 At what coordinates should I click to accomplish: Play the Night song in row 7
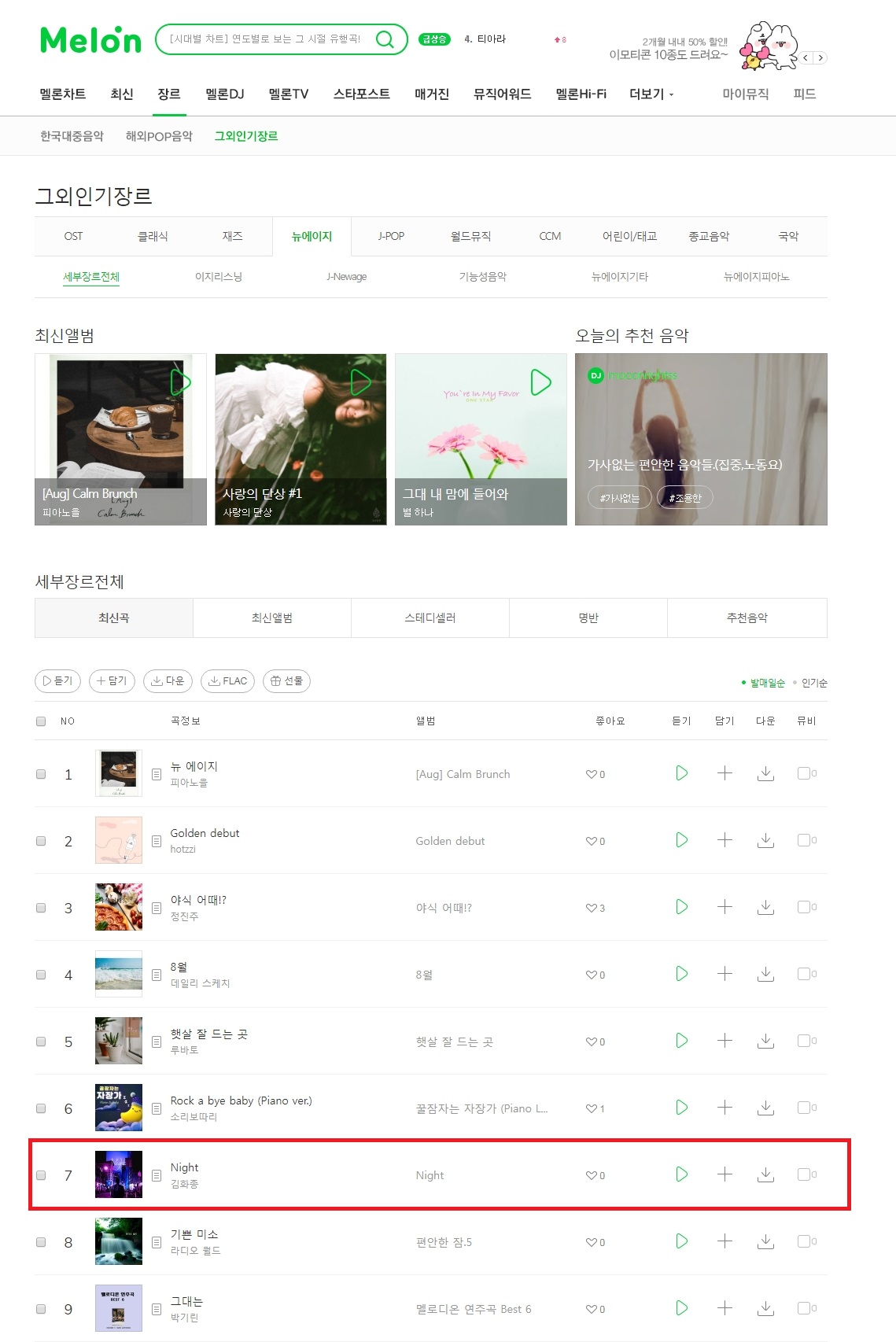(682, 1174)
